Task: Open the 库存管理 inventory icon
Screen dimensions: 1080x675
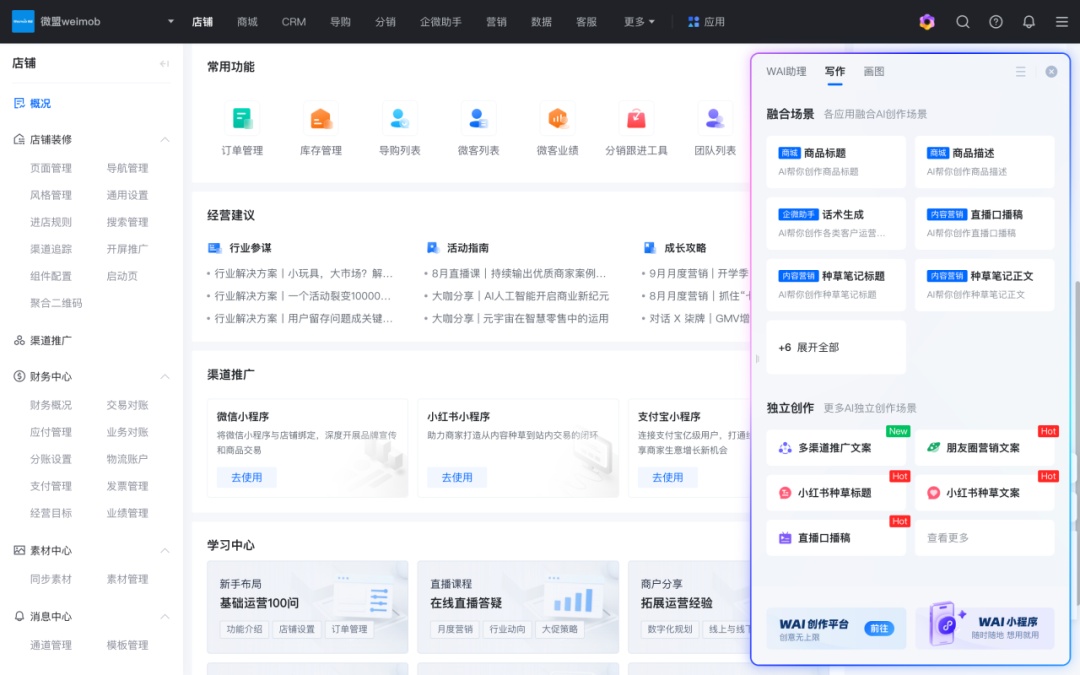Action: coord(320,119)
